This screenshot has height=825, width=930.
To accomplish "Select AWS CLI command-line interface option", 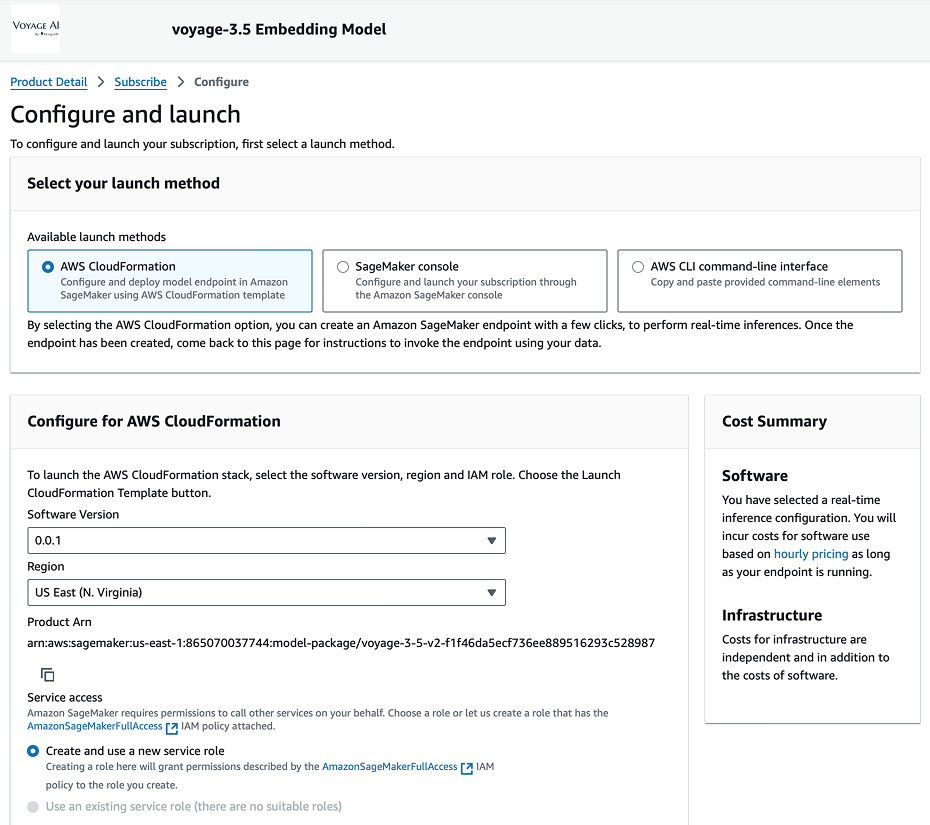I will coord(760,281).
